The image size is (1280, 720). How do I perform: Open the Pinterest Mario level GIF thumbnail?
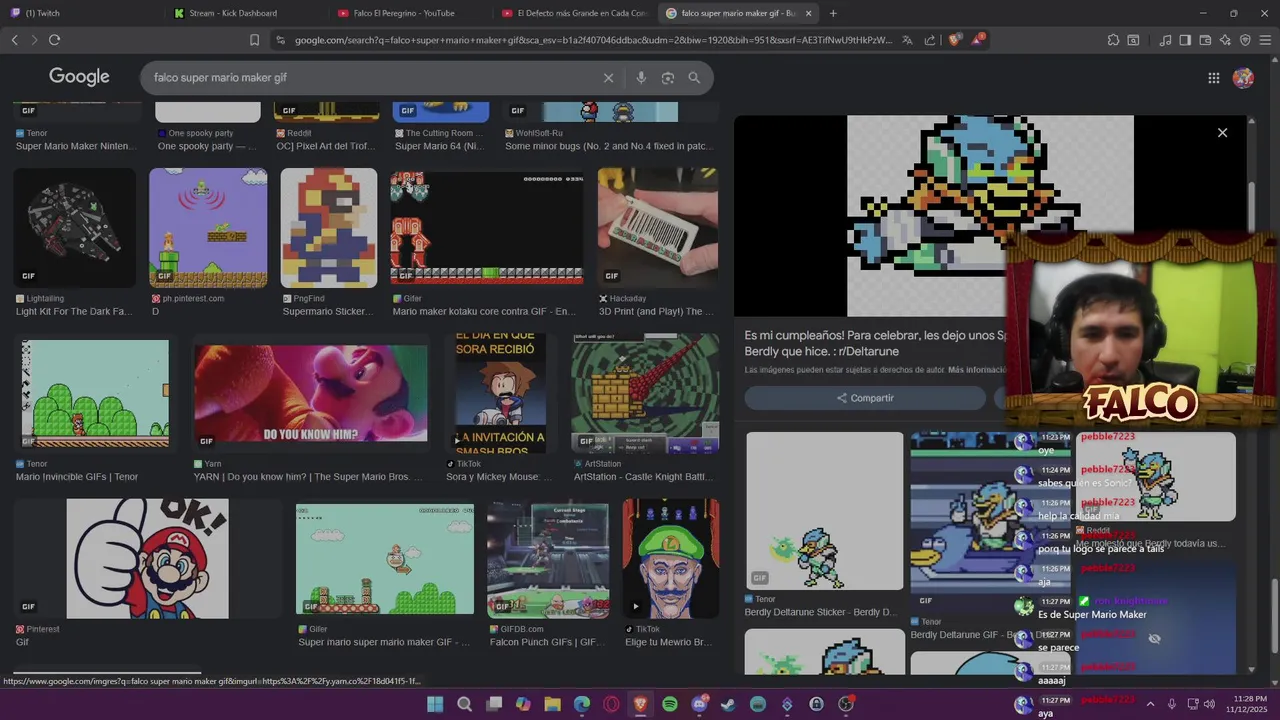pos(208,228)
